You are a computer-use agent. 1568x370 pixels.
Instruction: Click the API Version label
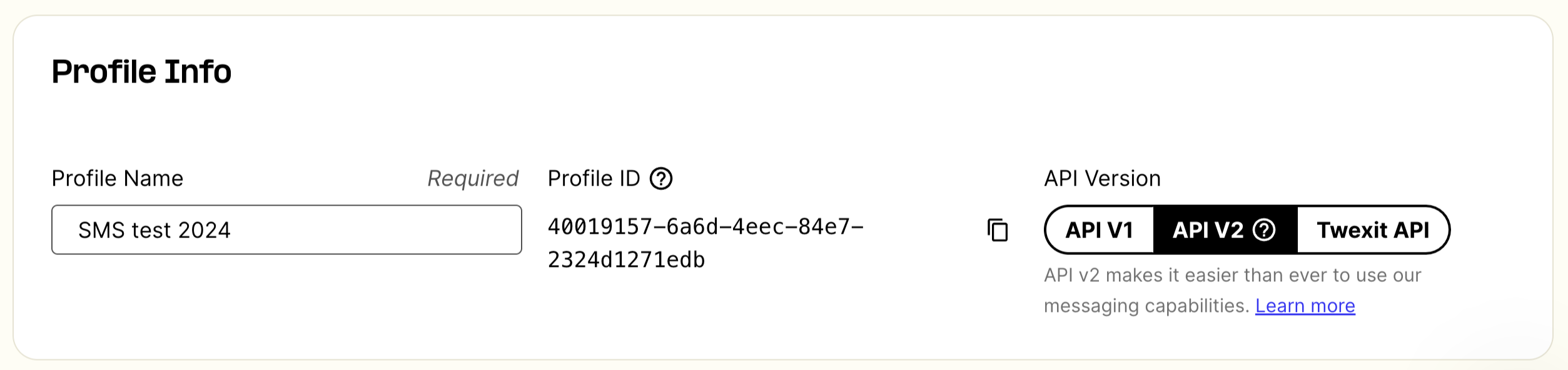click(1102, 179)
